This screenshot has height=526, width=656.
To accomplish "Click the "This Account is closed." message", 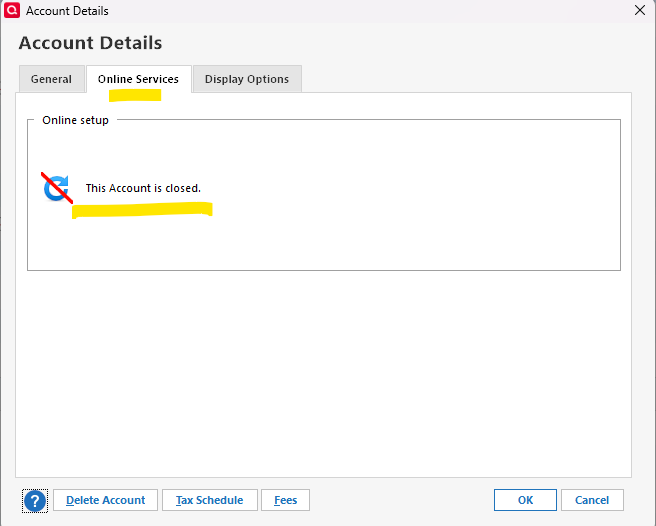I will [143, 188].
